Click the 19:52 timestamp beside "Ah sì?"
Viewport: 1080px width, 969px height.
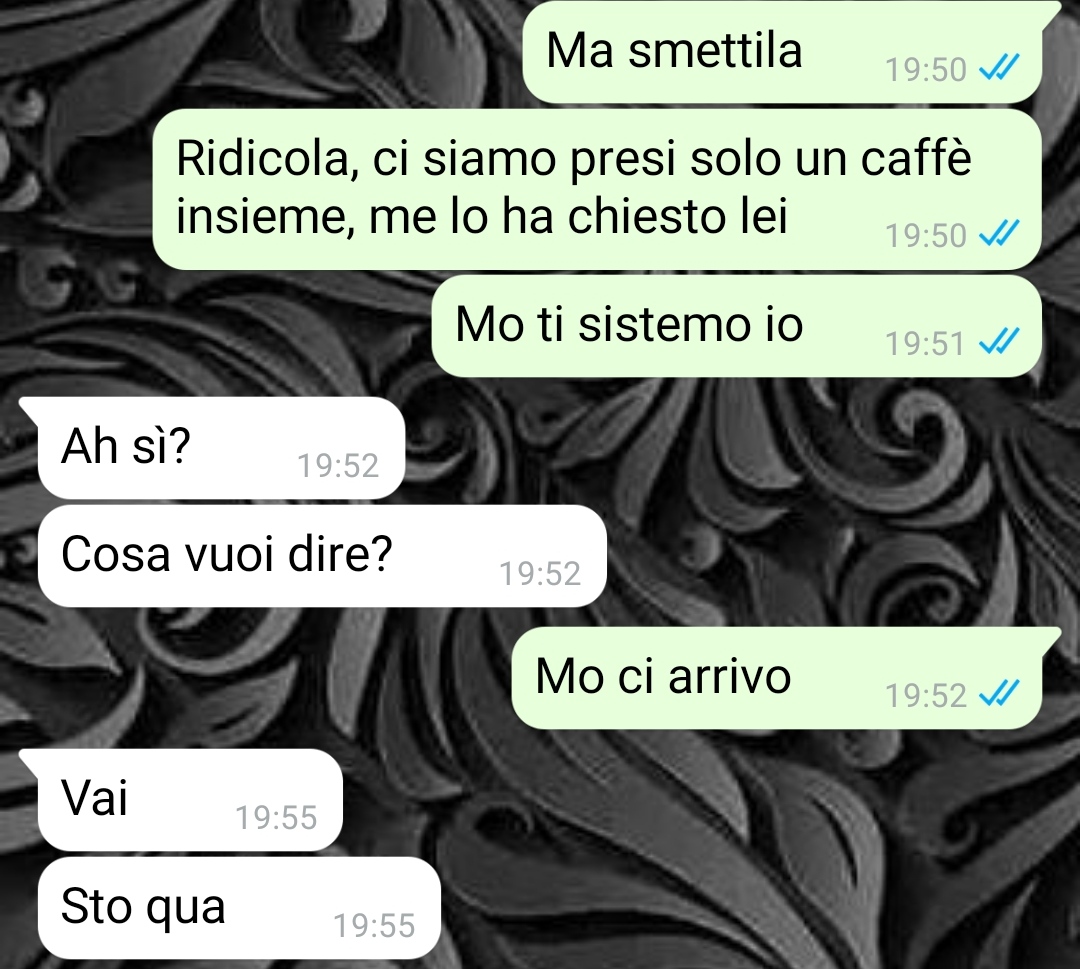[x=338, y=466]
